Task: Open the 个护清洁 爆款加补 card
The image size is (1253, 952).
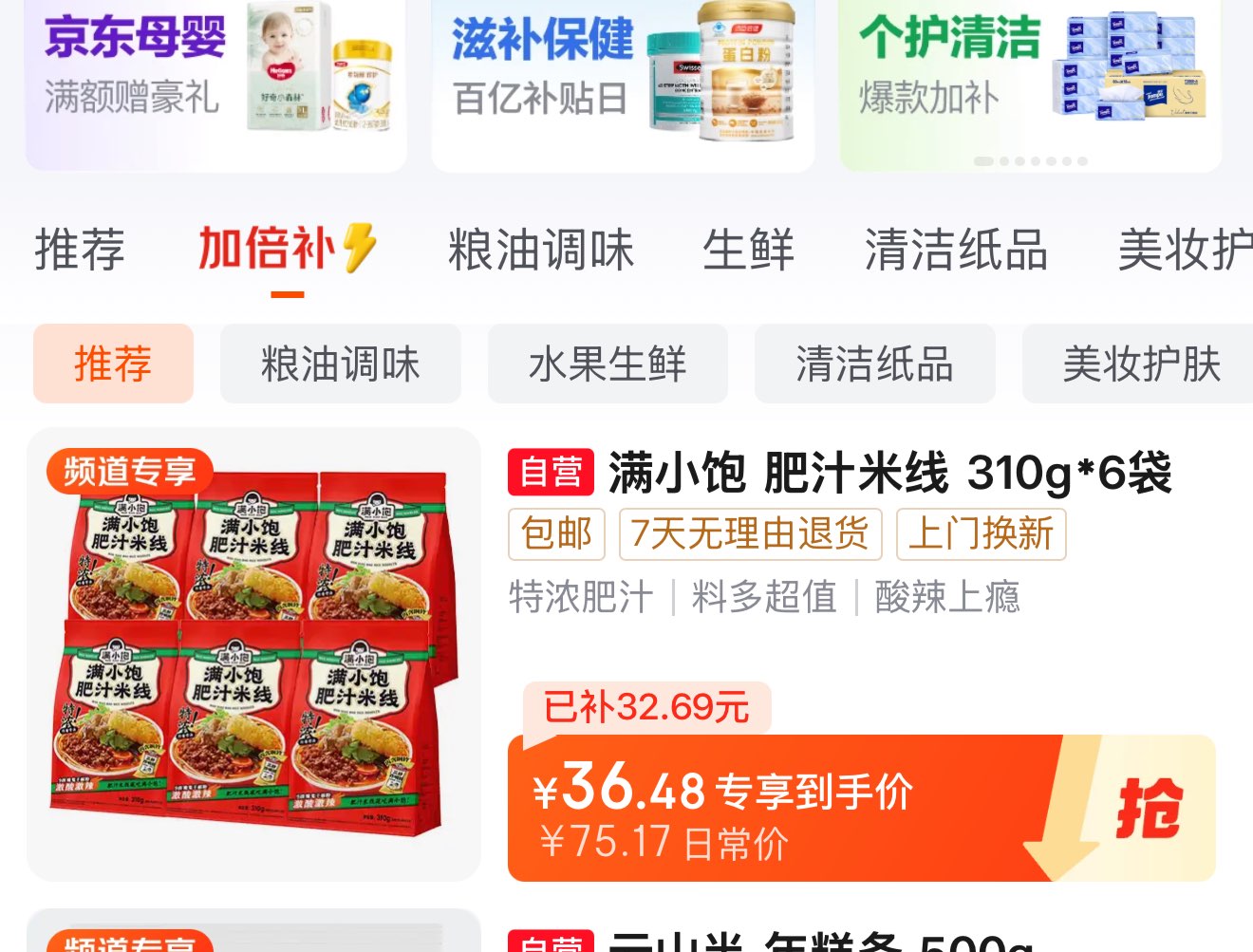Action: tap(1030, 84)
